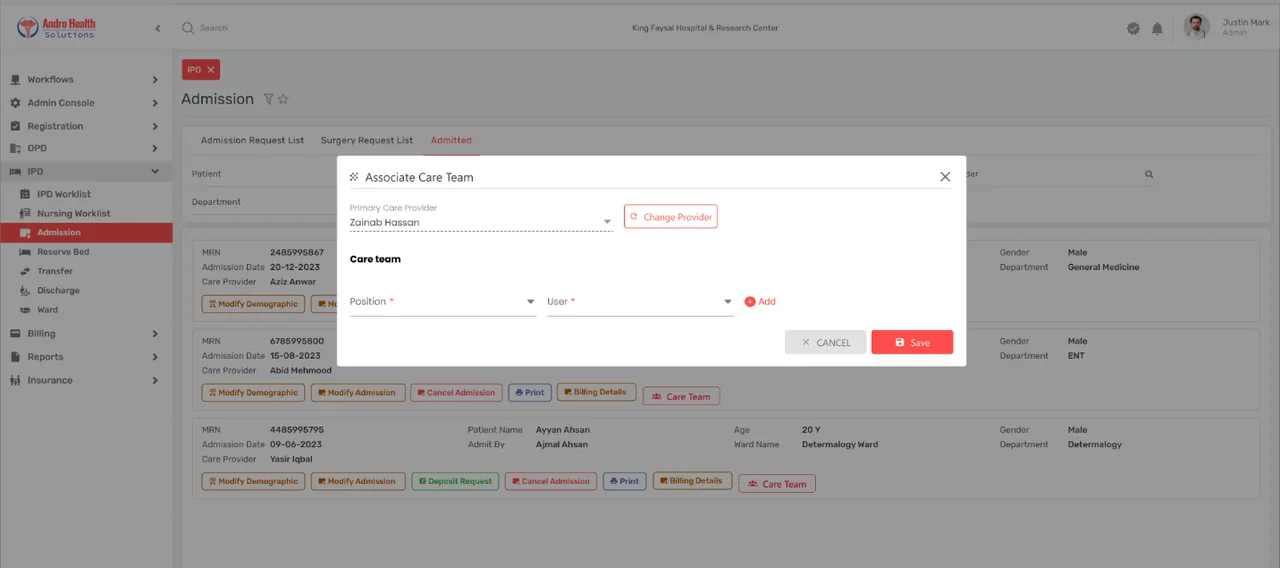Click Deposit Request for Ayyan Ahsan
This screenshot has height=568, width=1280.
455,481
